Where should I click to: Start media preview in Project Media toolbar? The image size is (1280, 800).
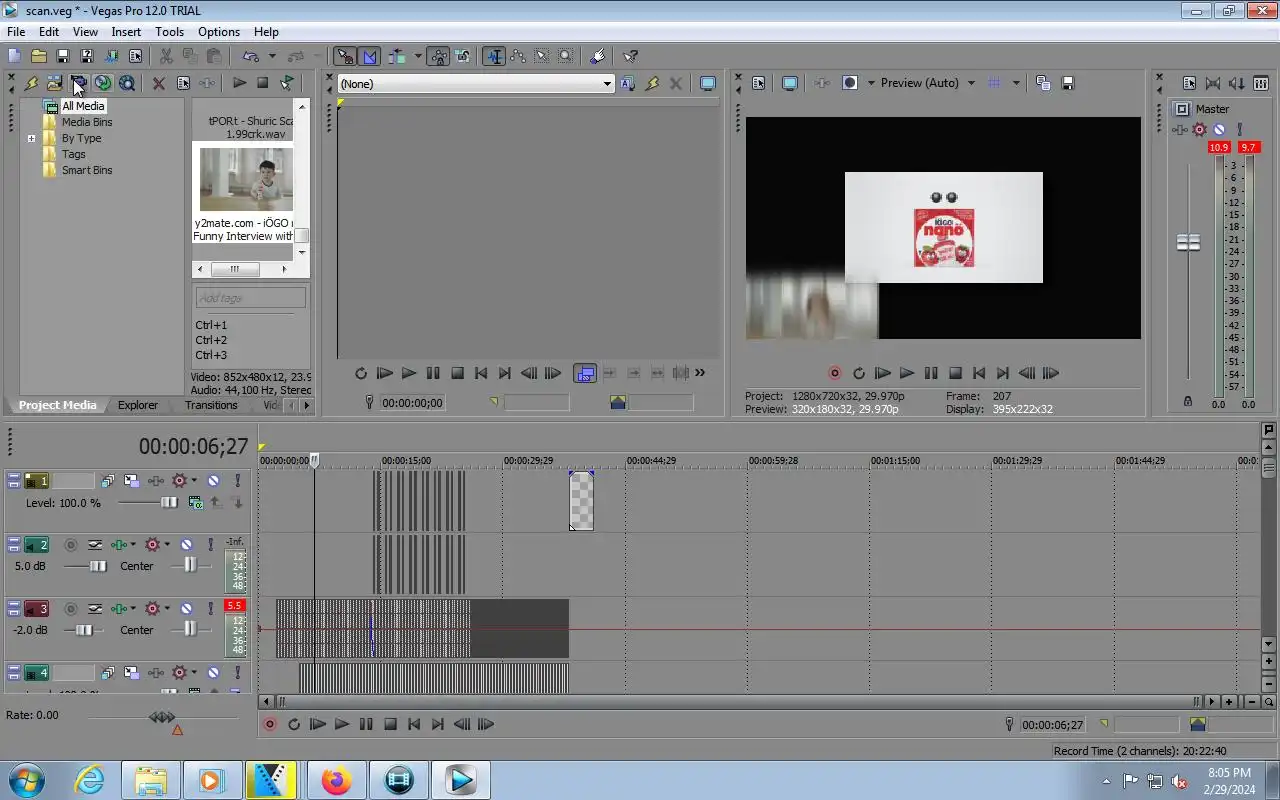(x=239, y=83)
